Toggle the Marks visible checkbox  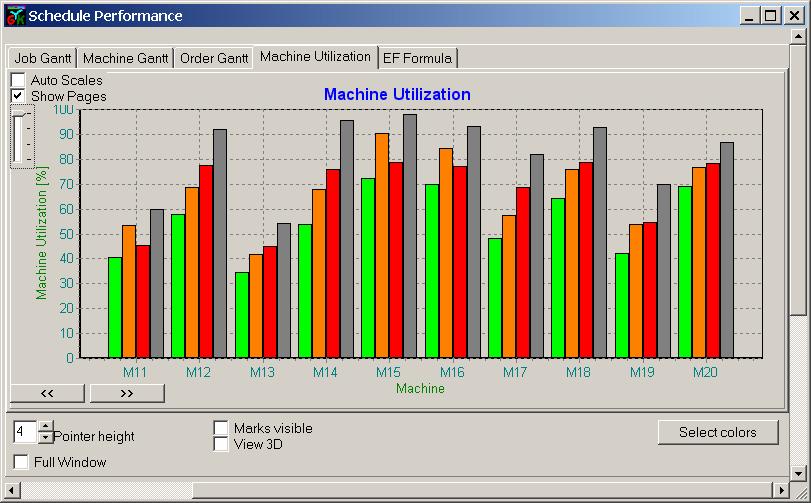coord(221,428)
